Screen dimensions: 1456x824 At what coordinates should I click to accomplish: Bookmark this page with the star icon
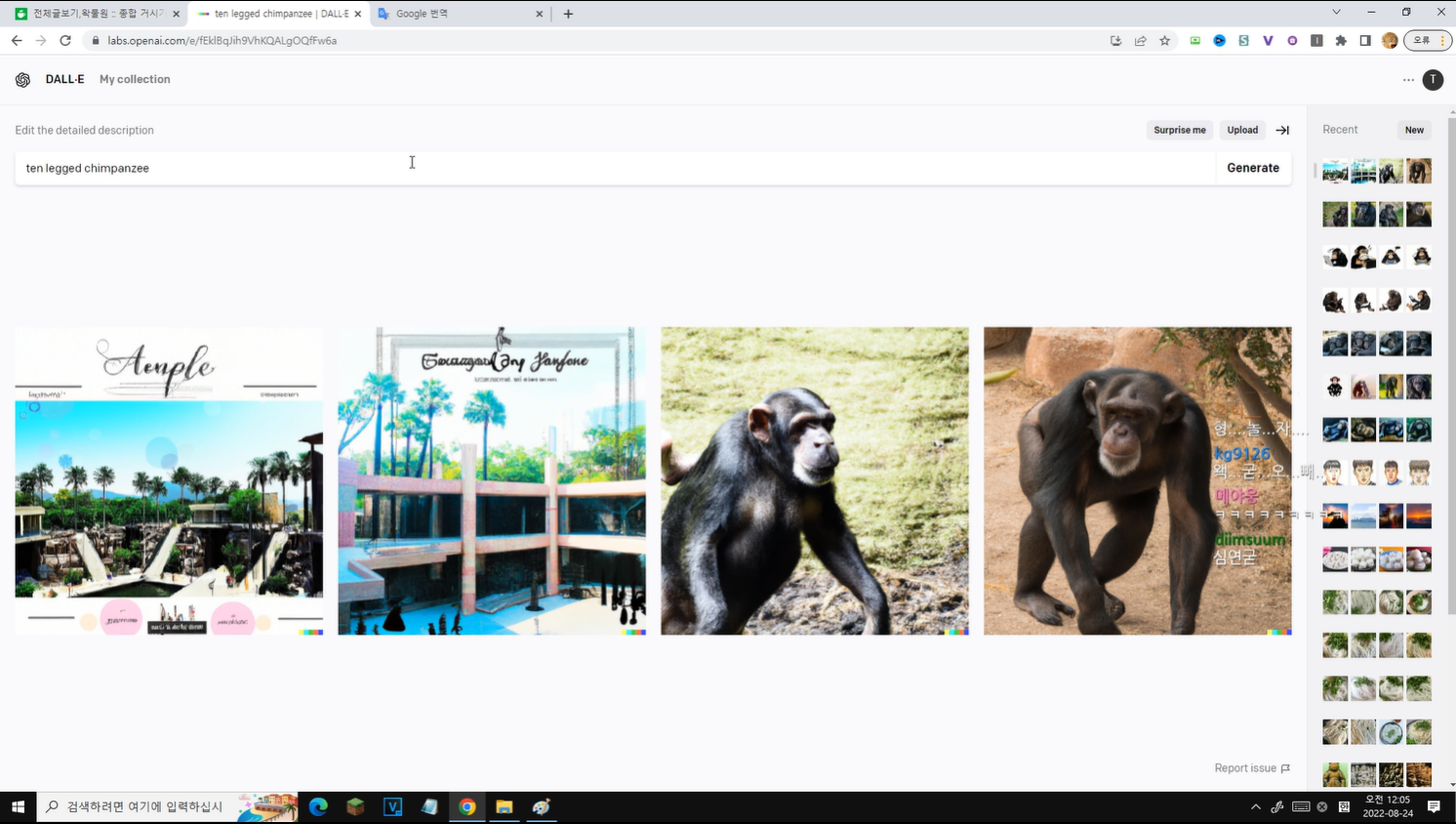1164,41
